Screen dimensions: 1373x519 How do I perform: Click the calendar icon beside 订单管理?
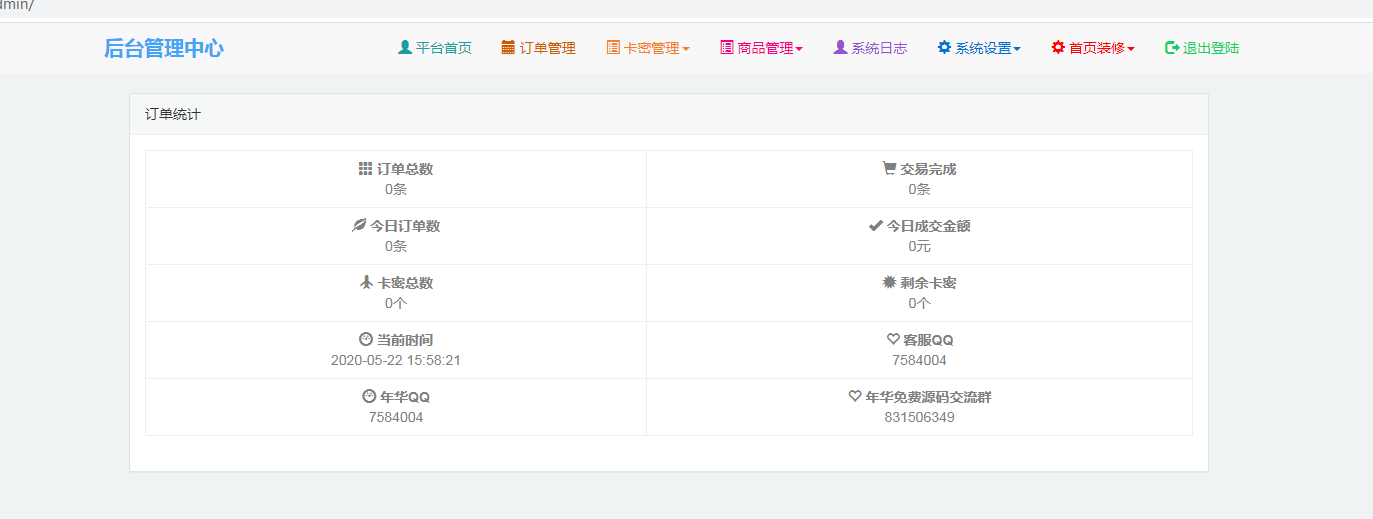click(x=508, y=47)
